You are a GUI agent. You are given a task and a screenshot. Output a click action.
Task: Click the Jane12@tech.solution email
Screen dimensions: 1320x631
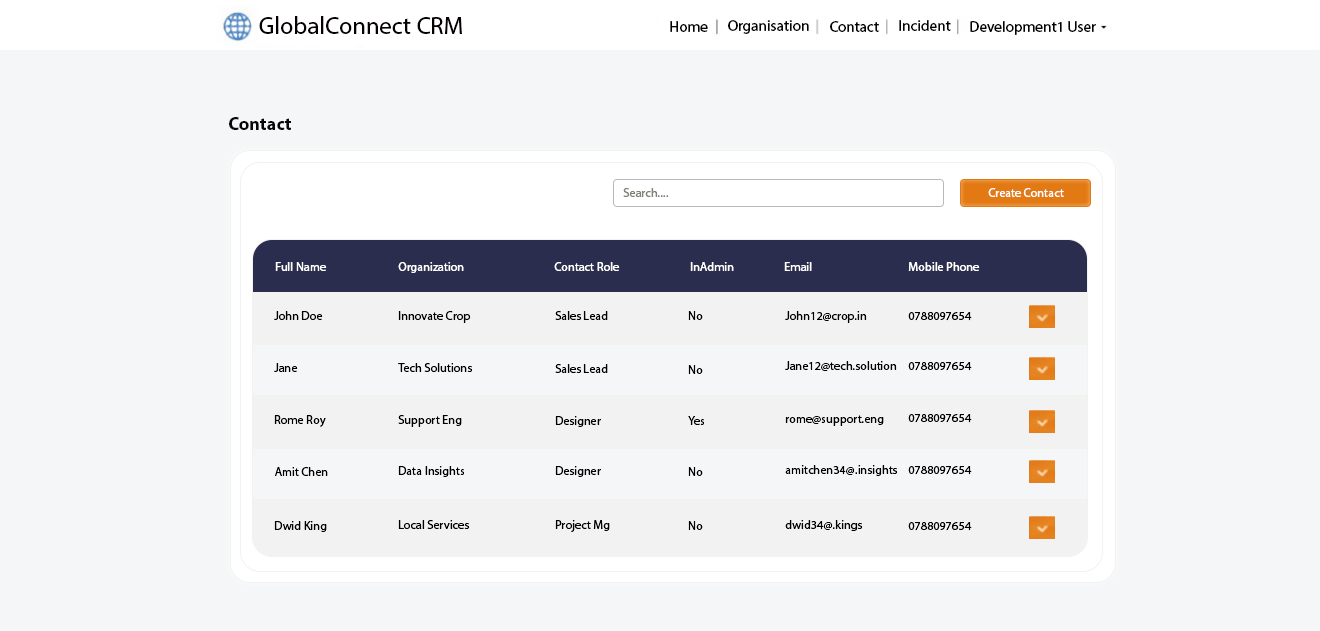841,366
